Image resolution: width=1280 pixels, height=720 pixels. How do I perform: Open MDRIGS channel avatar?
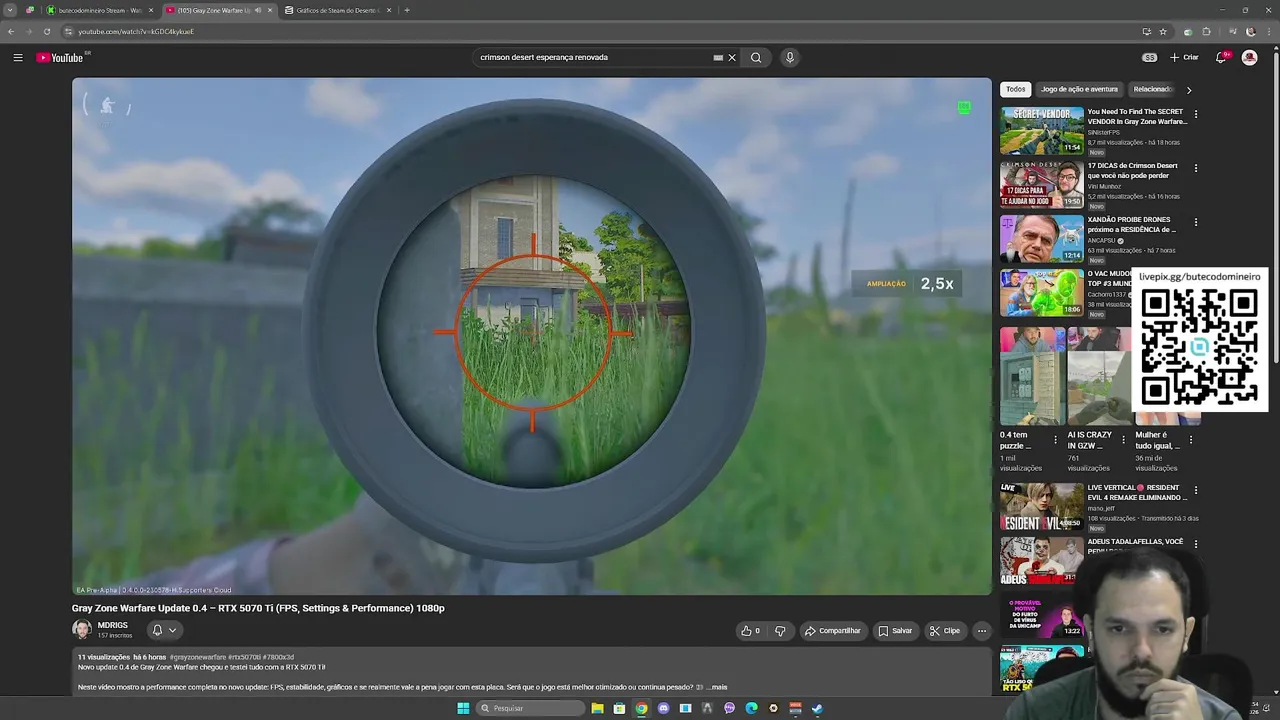click(82, 630)
